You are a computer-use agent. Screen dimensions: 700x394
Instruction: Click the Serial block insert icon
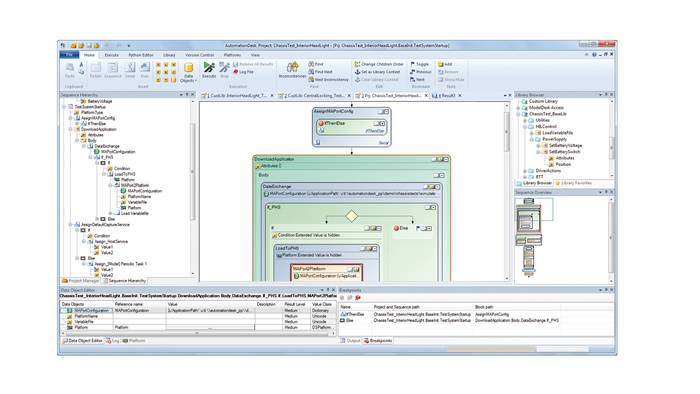pos(130,68)
